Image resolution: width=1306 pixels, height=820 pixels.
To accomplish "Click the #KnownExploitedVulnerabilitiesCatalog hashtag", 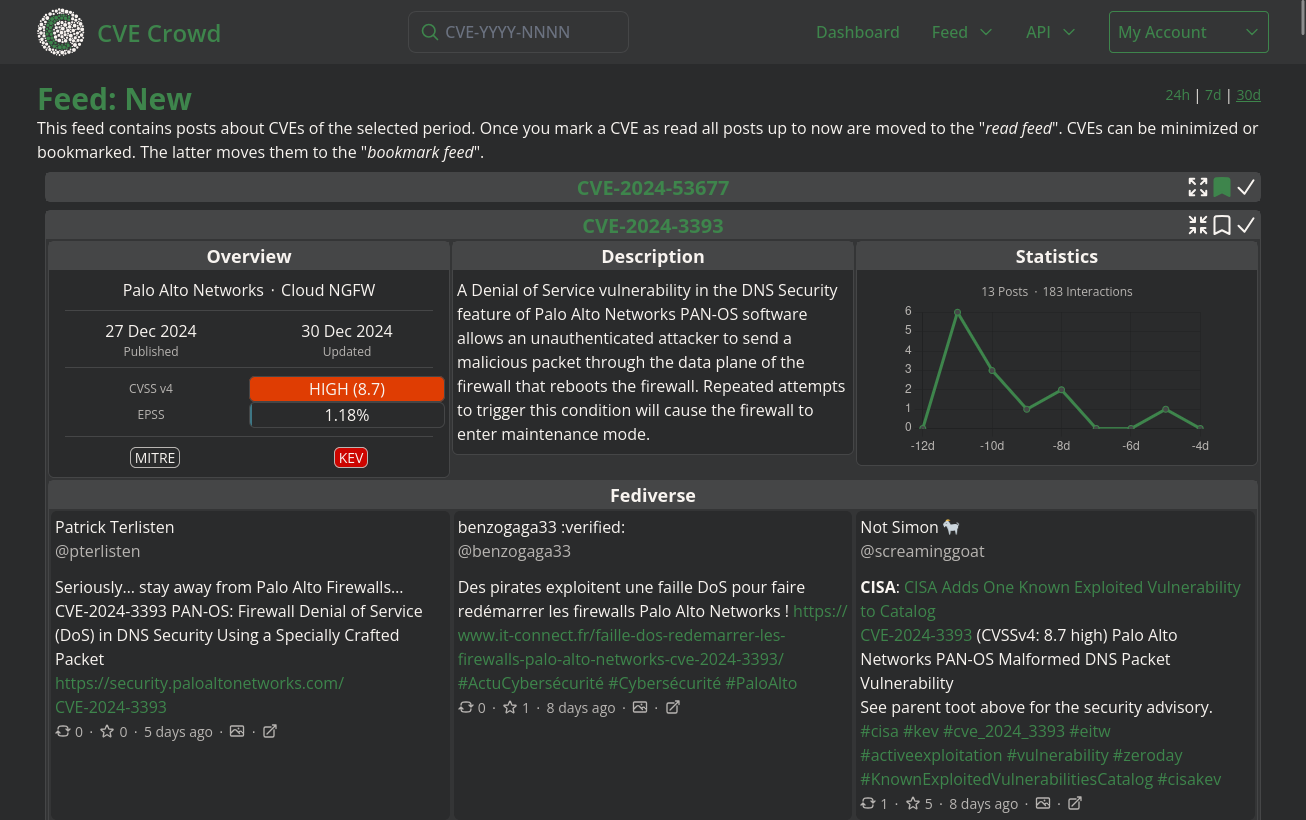I will tap(1006, 779).
